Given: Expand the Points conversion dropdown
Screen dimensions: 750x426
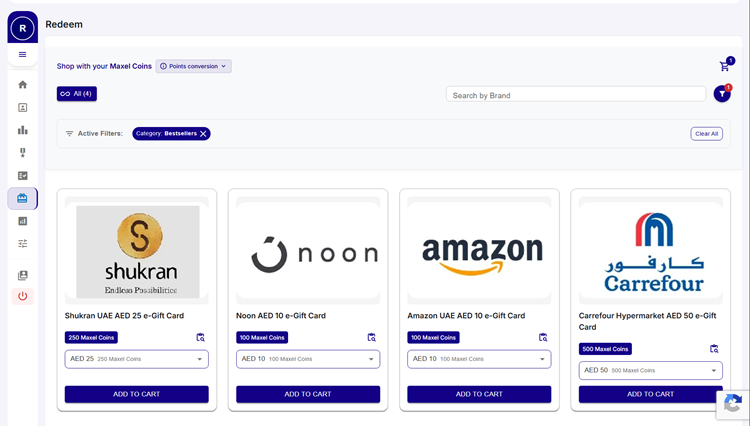Looking at the screenshot, I should click(193, 66).
